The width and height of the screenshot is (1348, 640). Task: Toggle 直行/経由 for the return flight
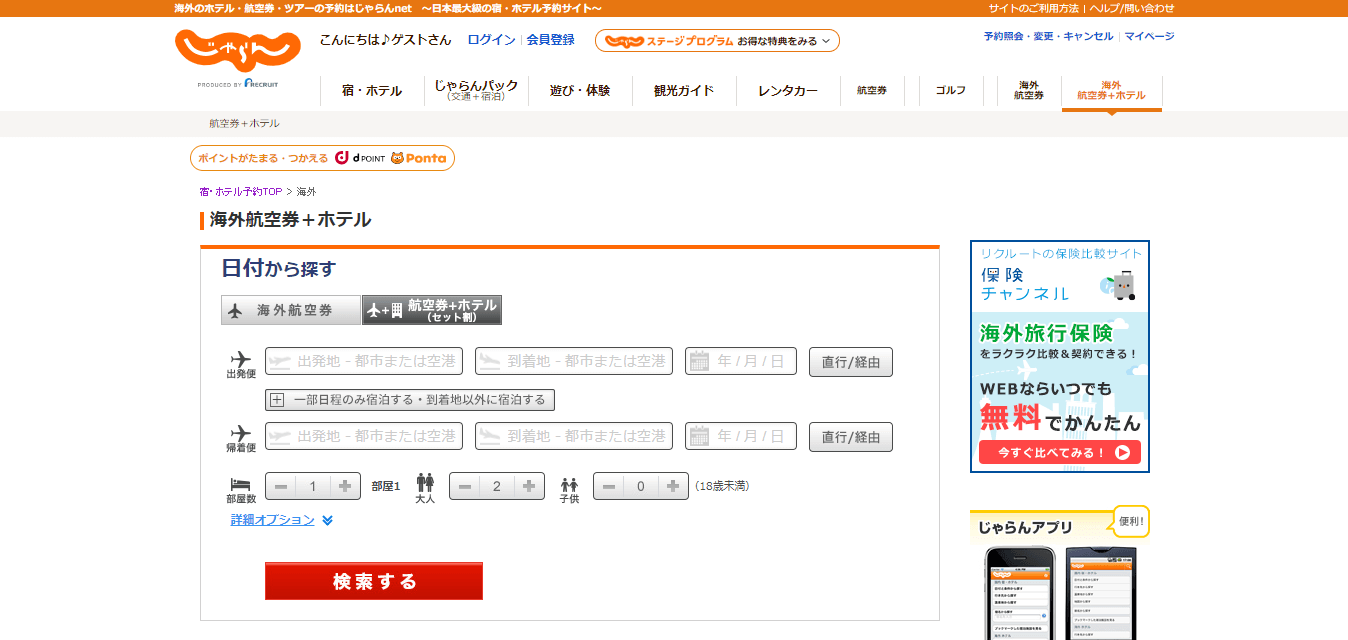pyautogui.click(x=850, y=435)
